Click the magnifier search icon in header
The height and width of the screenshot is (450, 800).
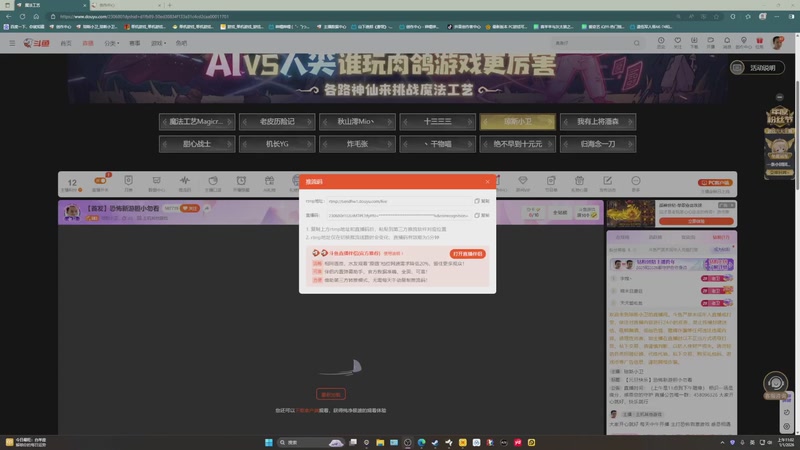637,43
